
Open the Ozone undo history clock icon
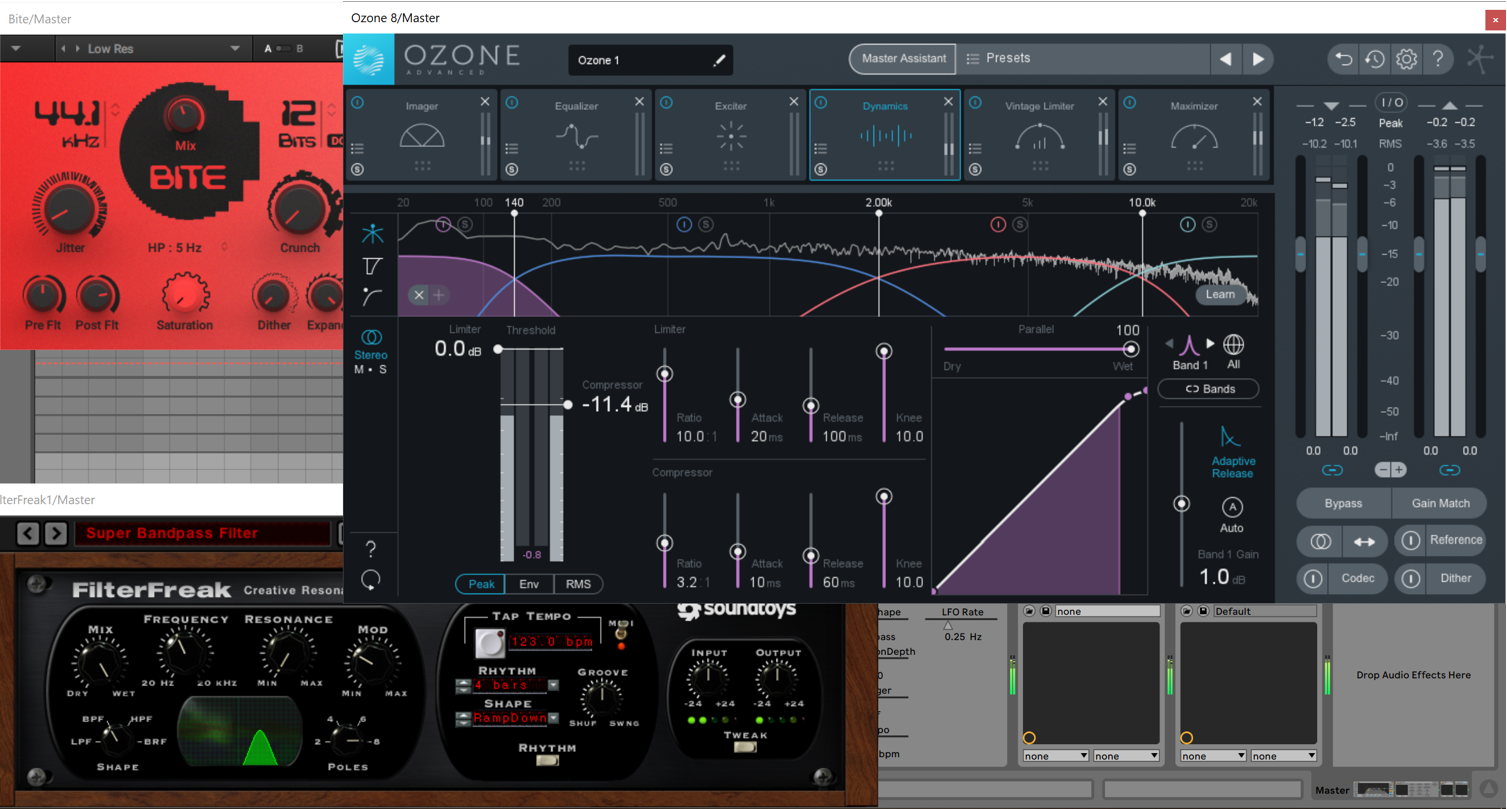click(x=1375, y=59)
